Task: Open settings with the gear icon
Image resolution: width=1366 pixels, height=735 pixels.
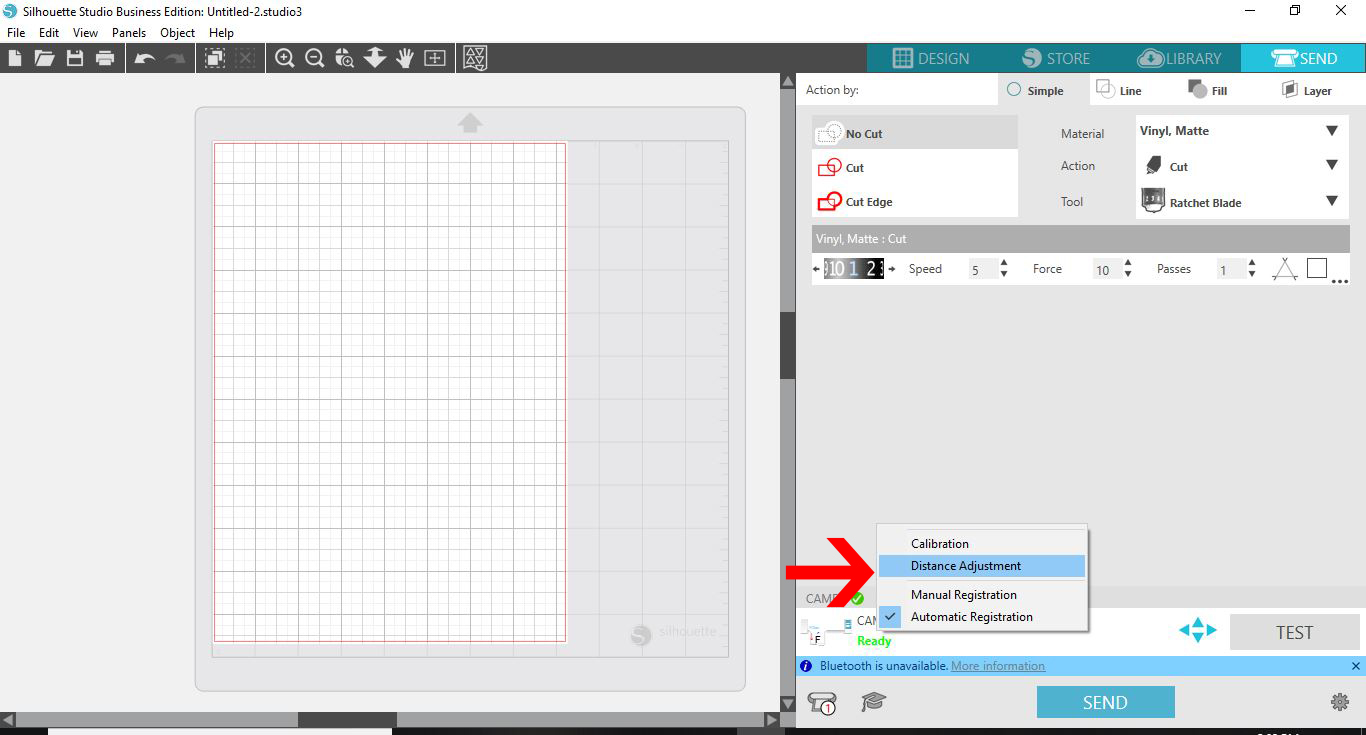Action: (1340, 702)
